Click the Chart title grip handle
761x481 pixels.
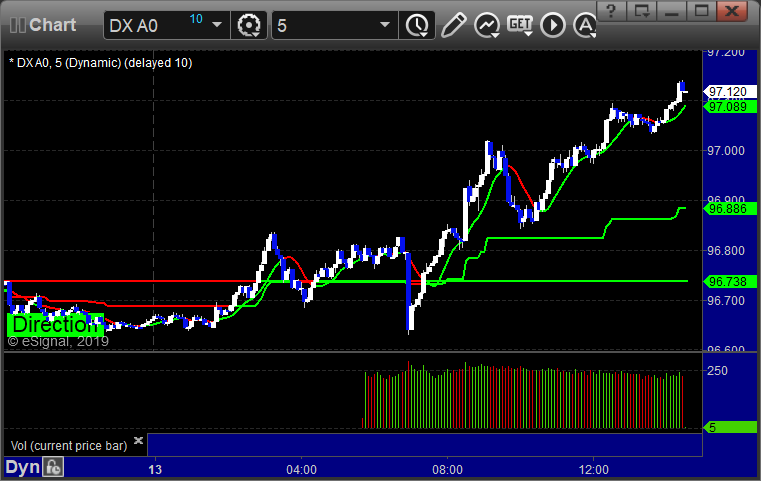pos(17,25)
